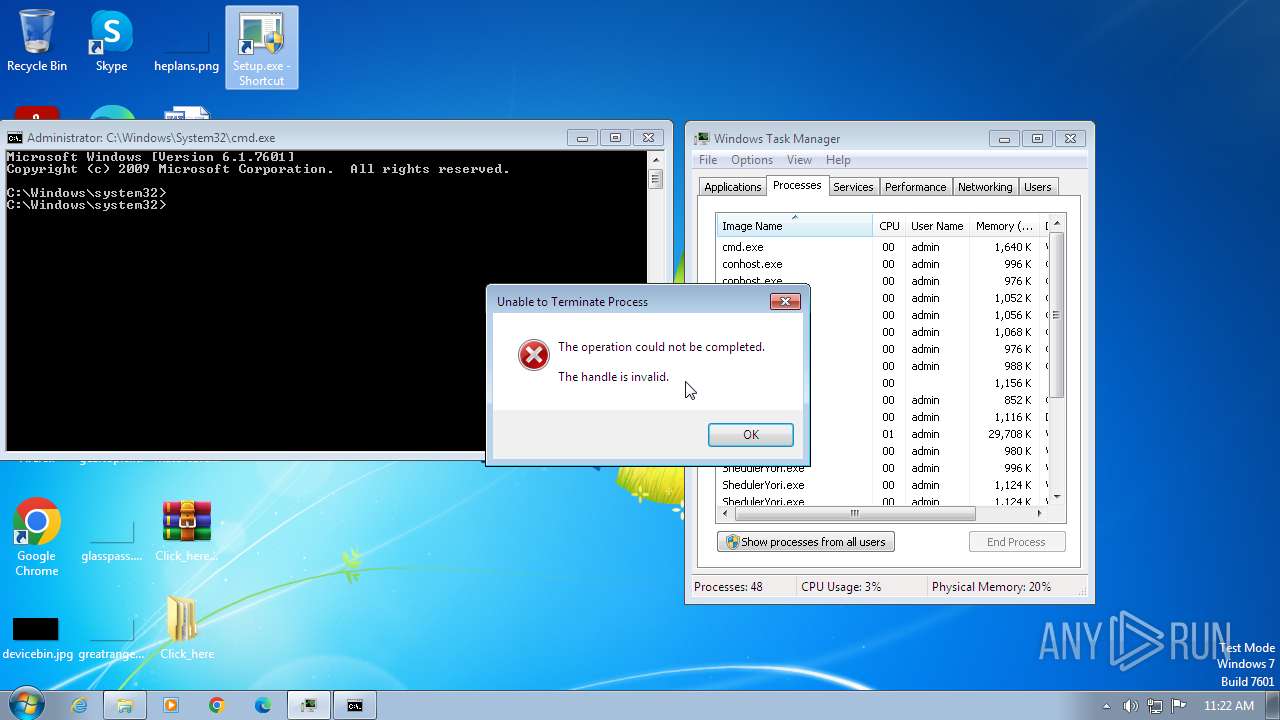
Task: Show hidden system tray icons
Action: click(1106, 706)
